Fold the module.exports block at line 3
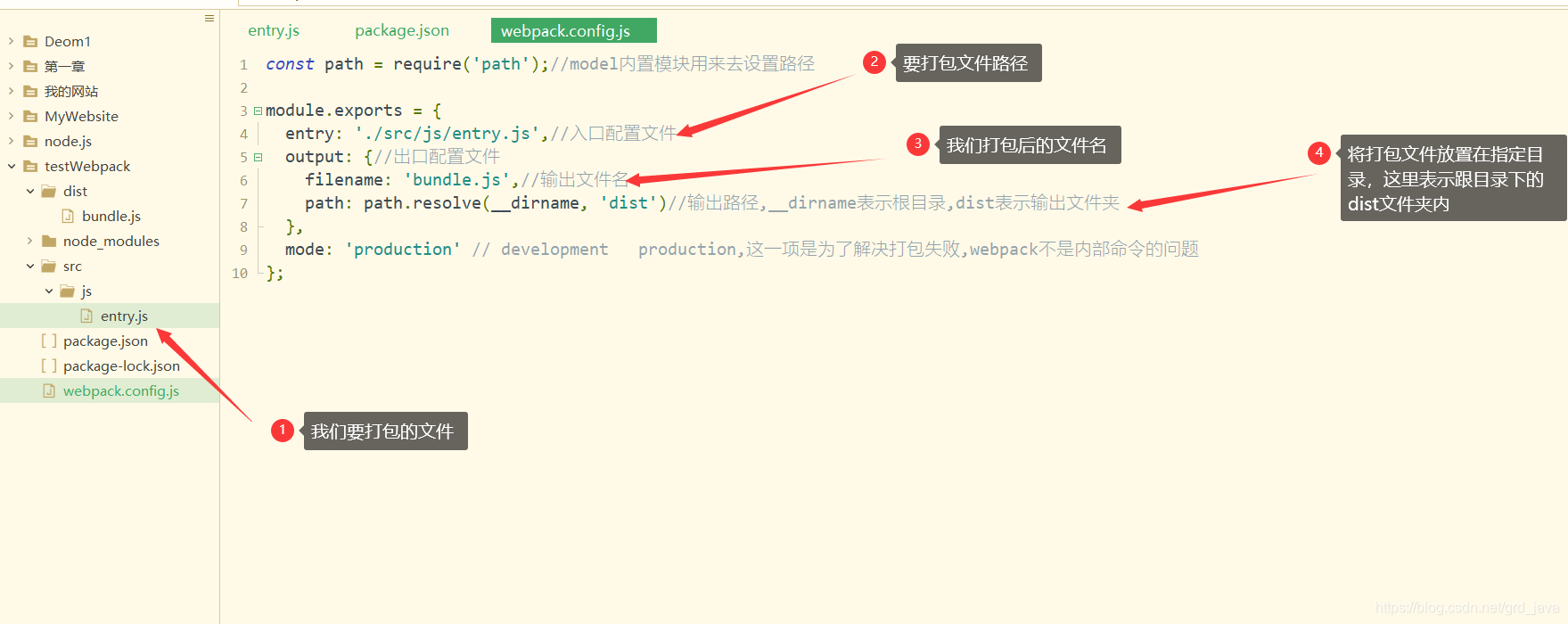The height and width of the screenshot is (624, 1568). [258, 111]
